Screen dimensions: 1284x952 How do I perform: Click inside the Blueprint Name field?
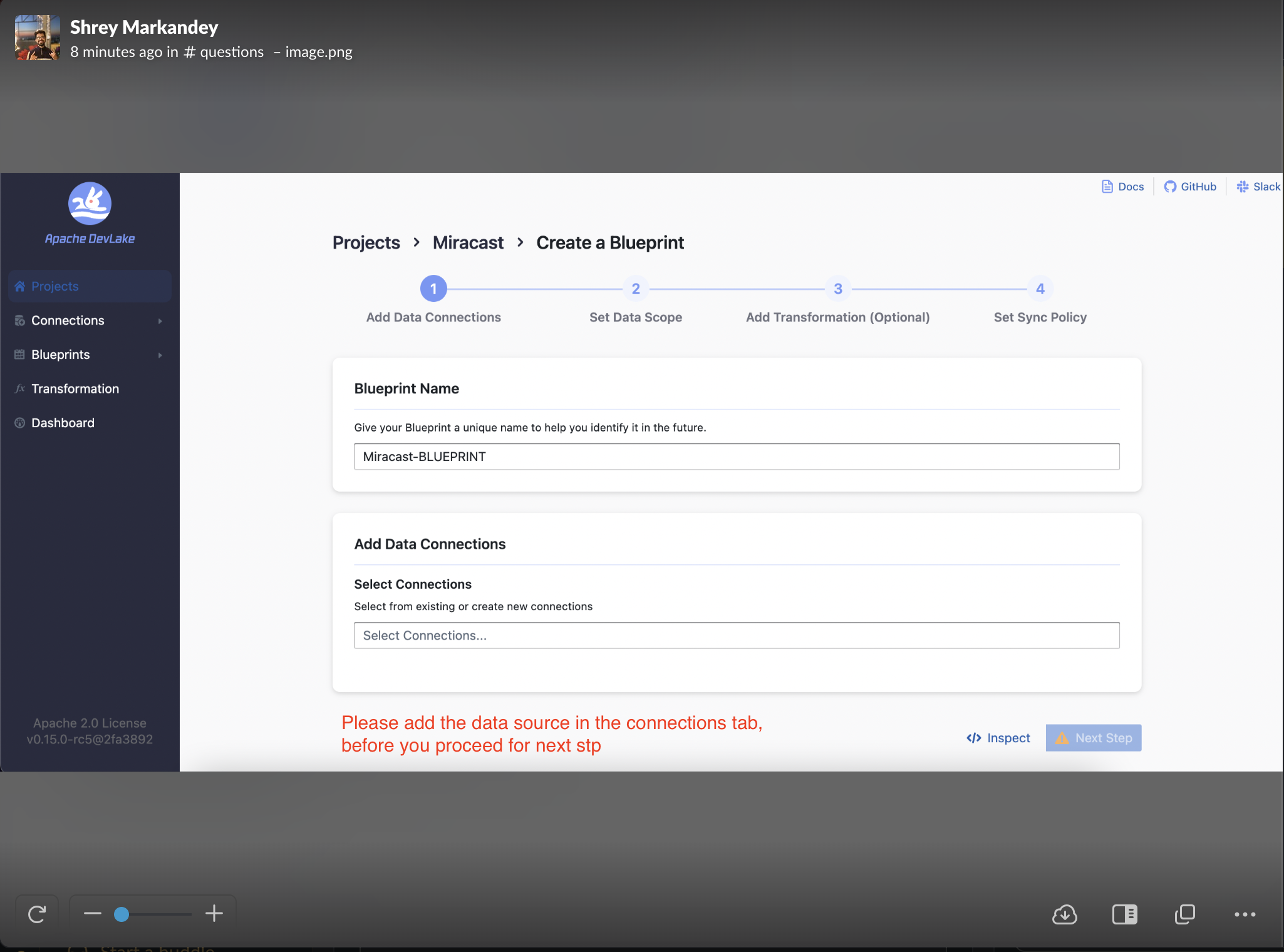point(736,457)
